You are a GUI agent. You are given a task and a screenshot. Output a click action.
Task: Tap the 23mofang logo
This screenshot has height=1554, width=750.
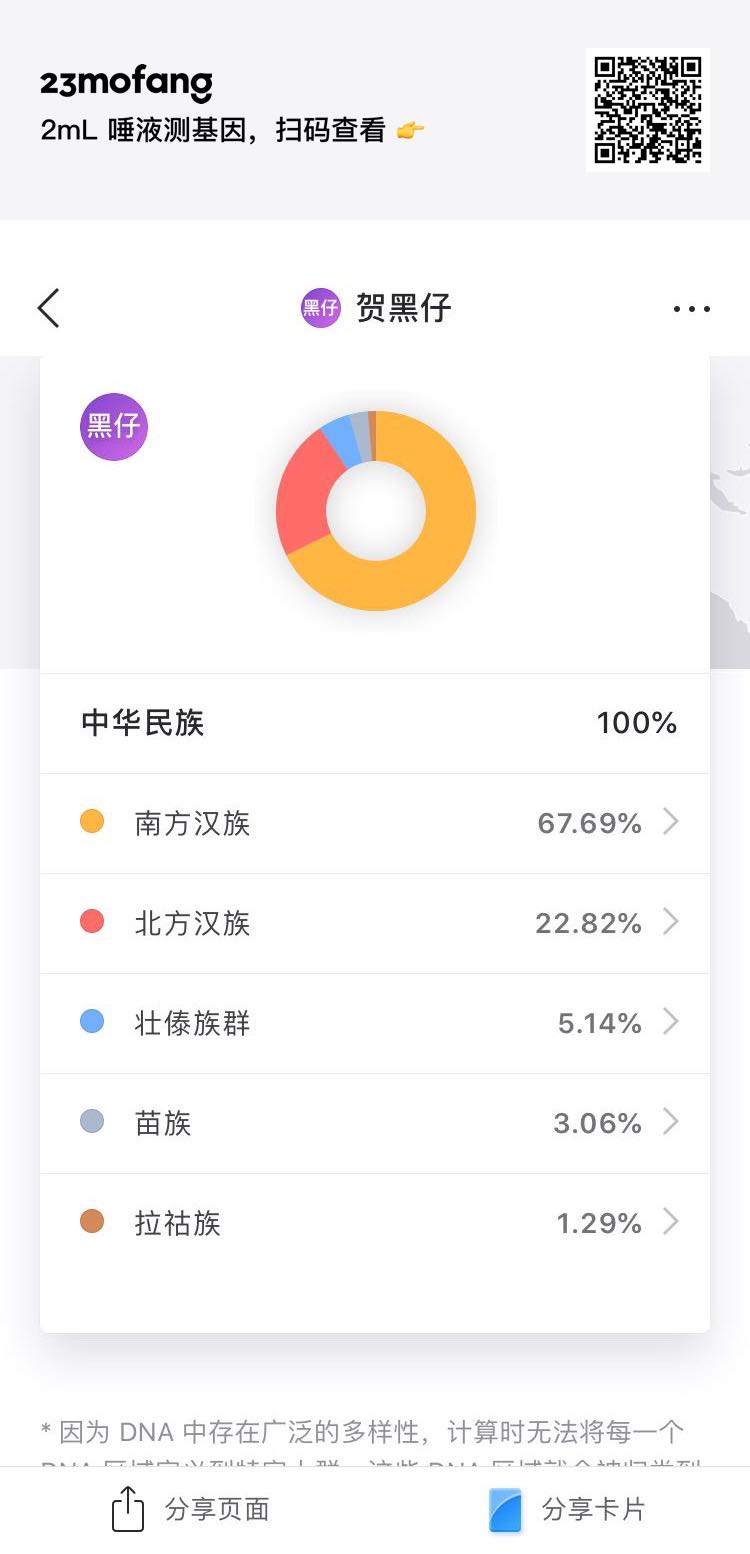(x=126, y=84)
